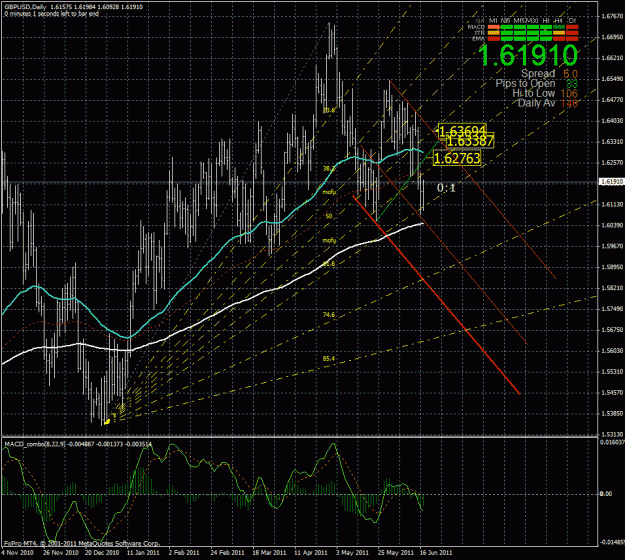
Task: Click the EMA signal cell for M1
Action: tap(493, 38)
